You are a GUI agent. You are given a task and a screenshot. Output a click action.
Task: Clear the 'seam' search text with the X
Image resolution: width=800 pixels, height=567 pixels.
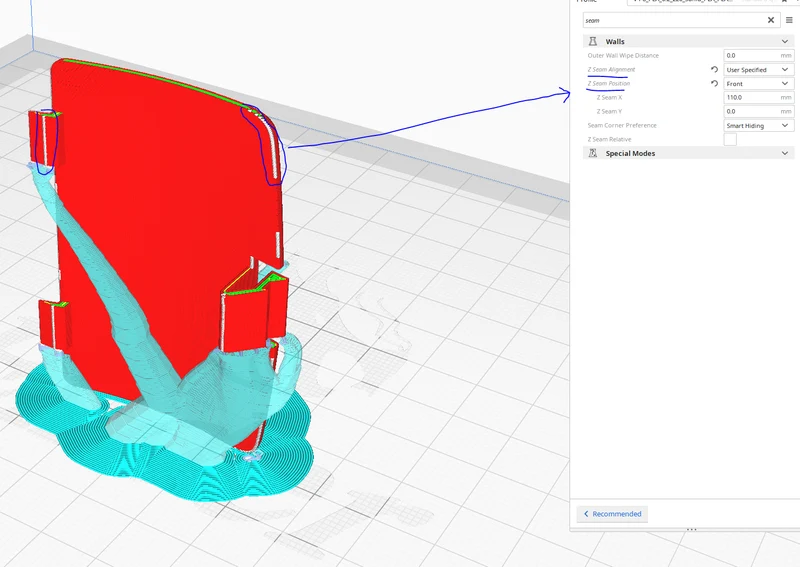771,20
